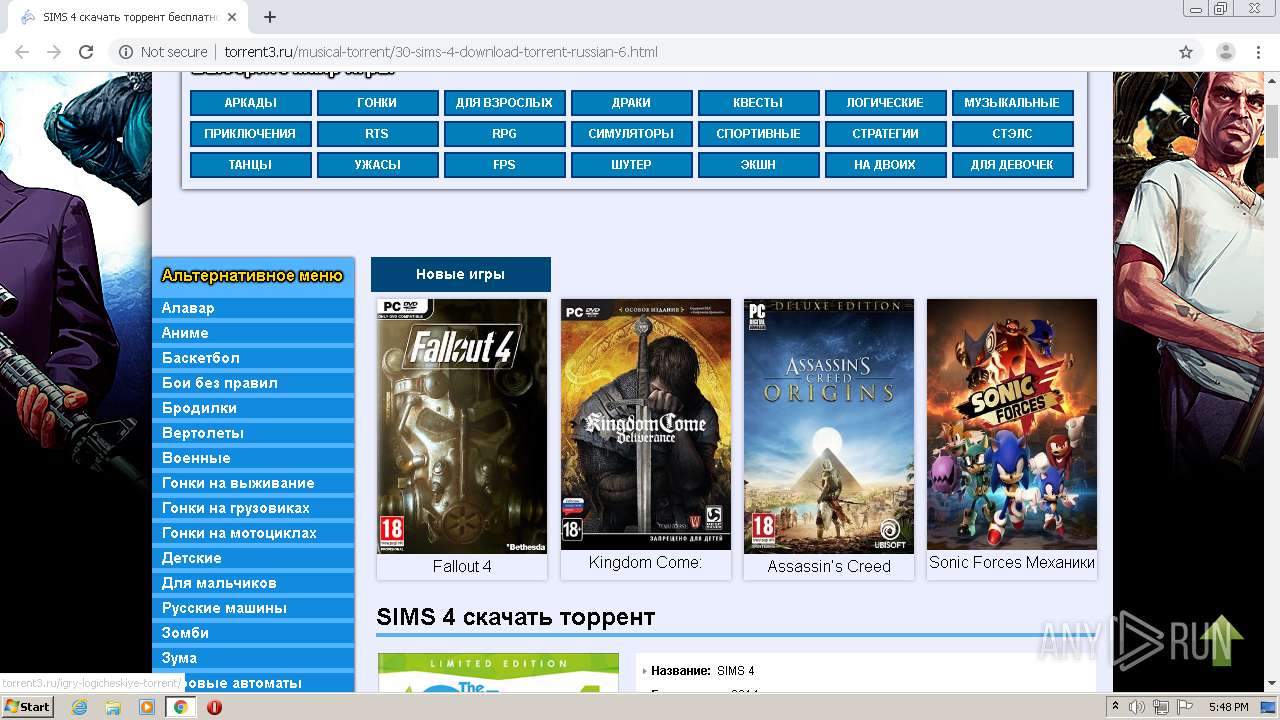Open Зомби sidebar menu item
This screenshot has height=720, width=1280.
click(x=253, y=633)
